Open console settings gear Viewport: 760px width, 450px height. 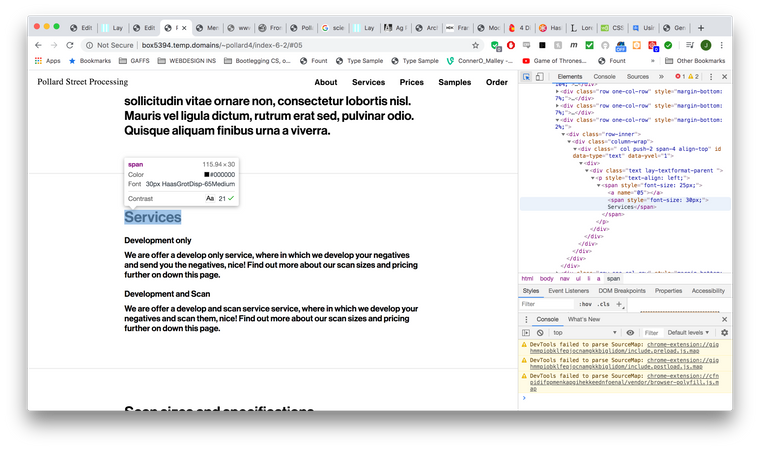[724, 332]
